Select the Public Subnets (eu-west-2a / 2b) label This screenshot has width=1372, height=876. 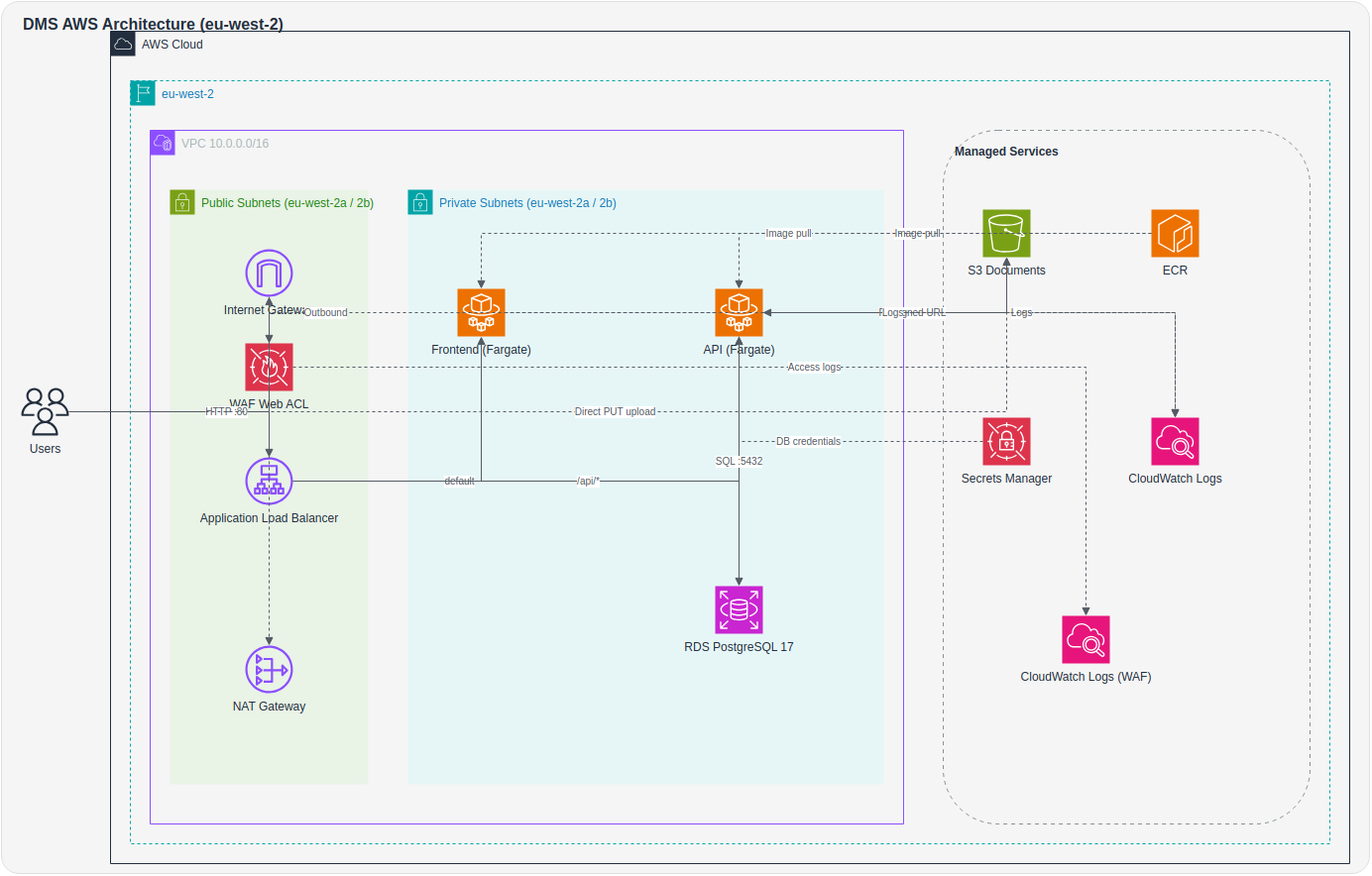point(287,203)
